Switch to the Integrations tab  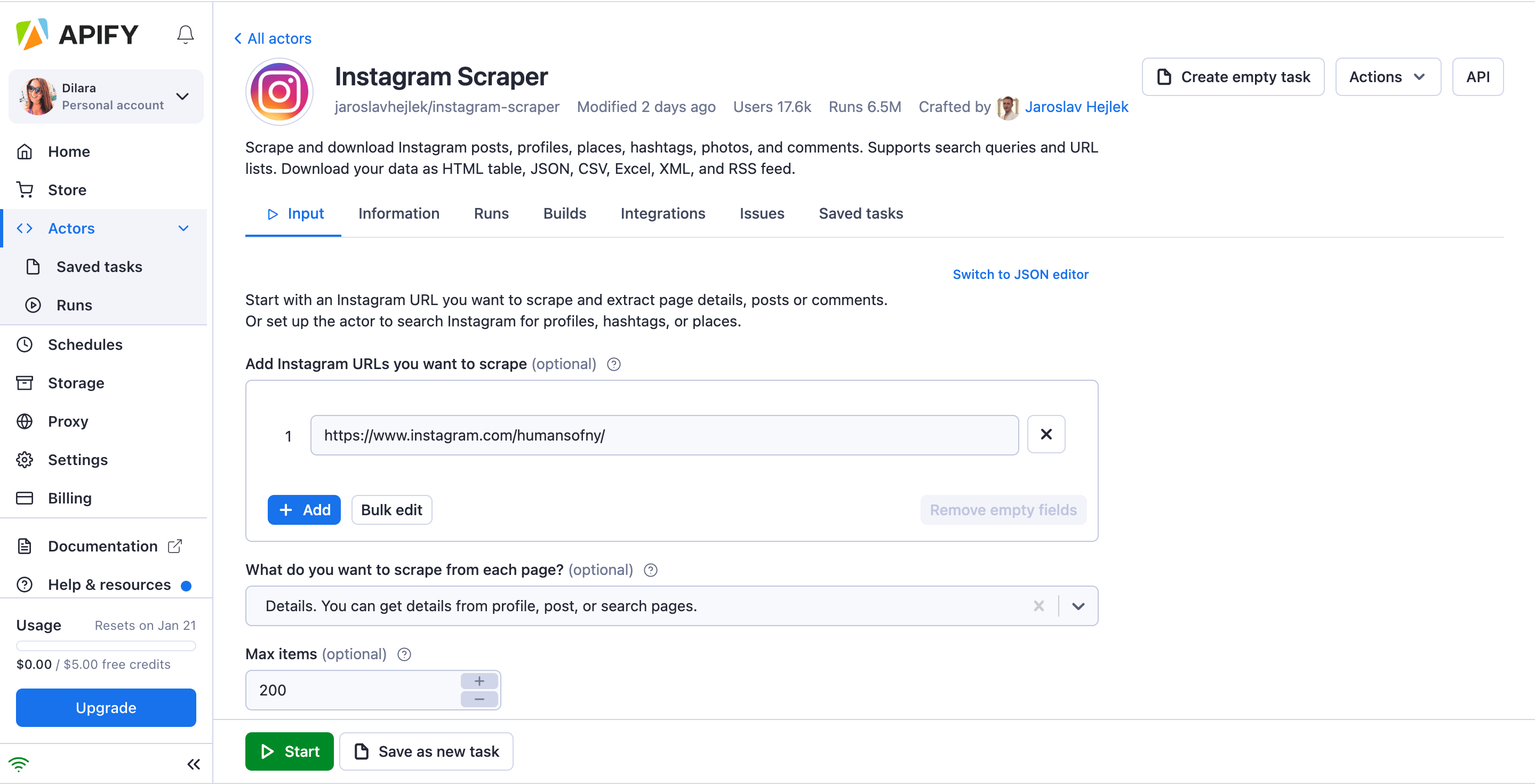coord(662,213)
